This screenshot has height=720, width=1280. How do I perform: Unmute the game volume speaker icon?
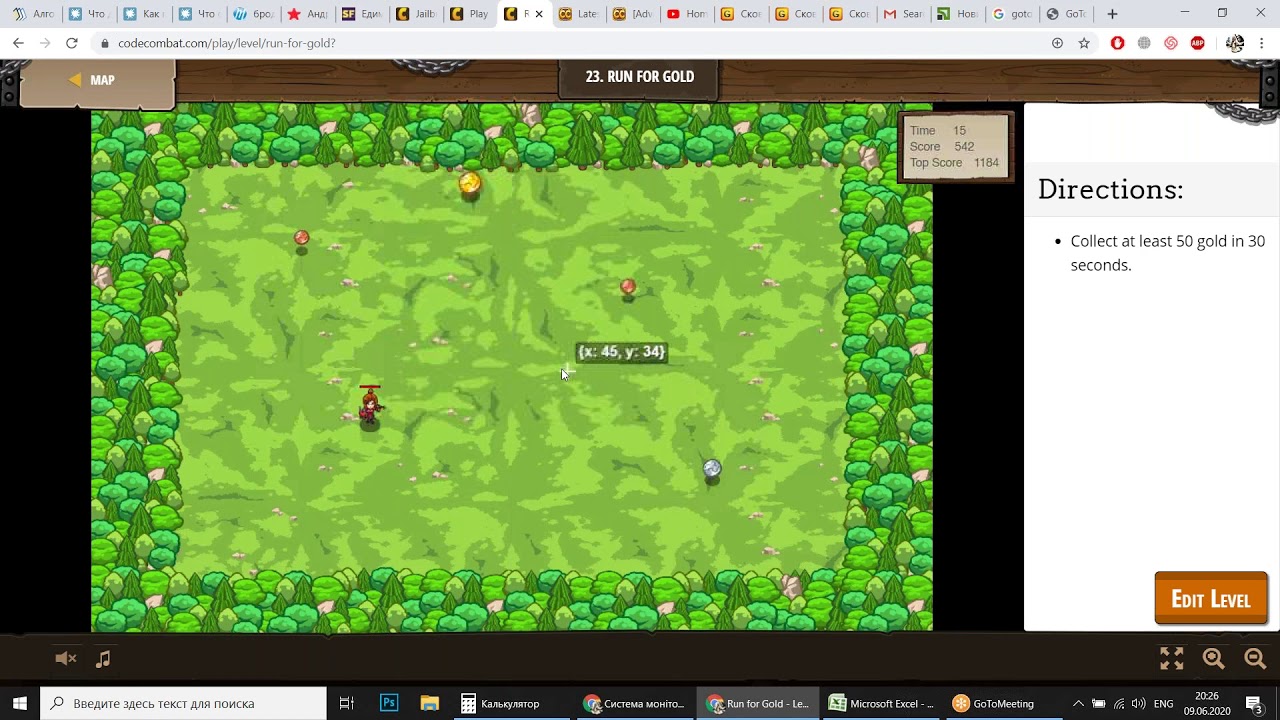pyautogui.click(x=65, y=658)
